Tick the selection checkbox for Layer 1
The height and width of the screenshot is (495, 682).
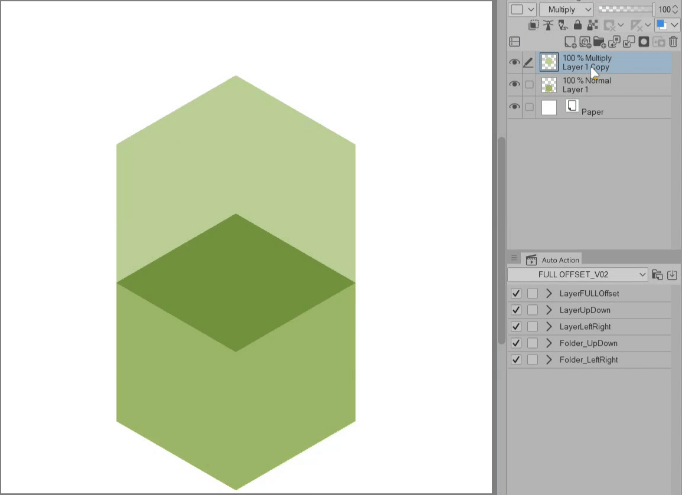pyautogui.click(x=529, y=84)
